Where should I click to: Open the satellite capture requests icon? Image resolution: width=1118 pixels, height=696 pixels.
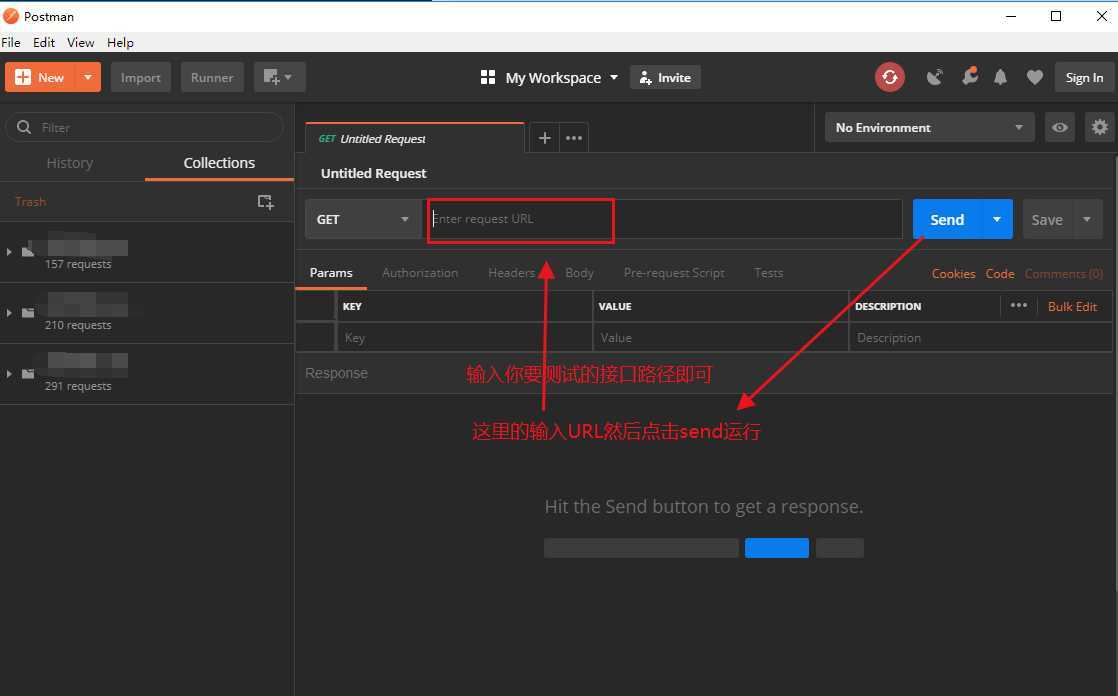tap(935, 77)
